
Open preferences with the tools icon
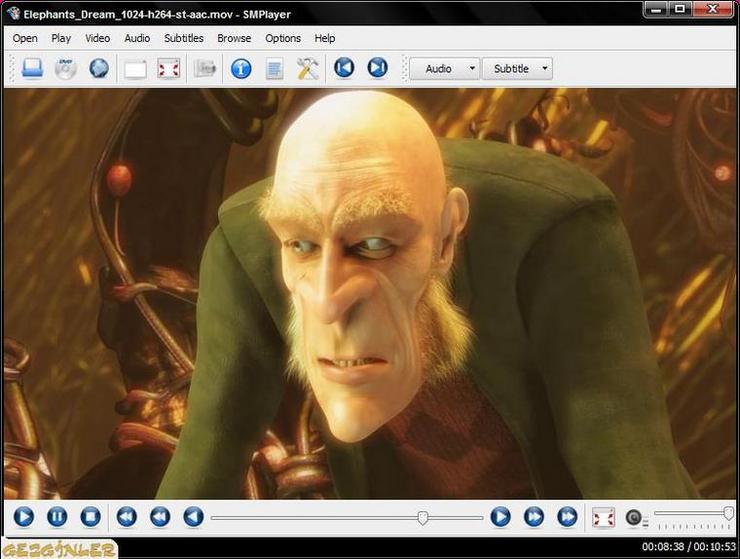(307, 68)
